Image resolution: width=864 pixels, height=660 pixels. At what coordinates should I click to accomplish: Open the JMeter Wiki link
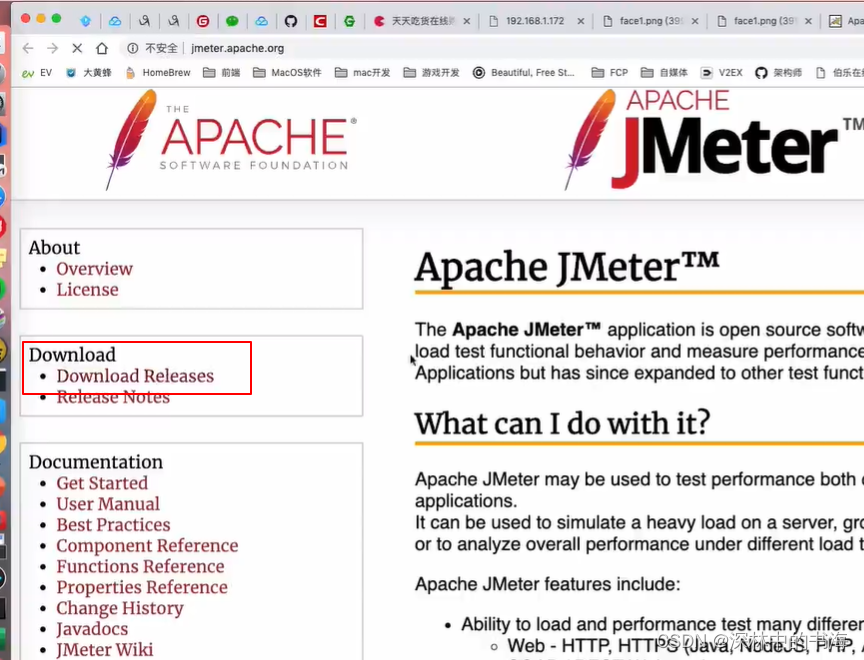tap(105, 650)
